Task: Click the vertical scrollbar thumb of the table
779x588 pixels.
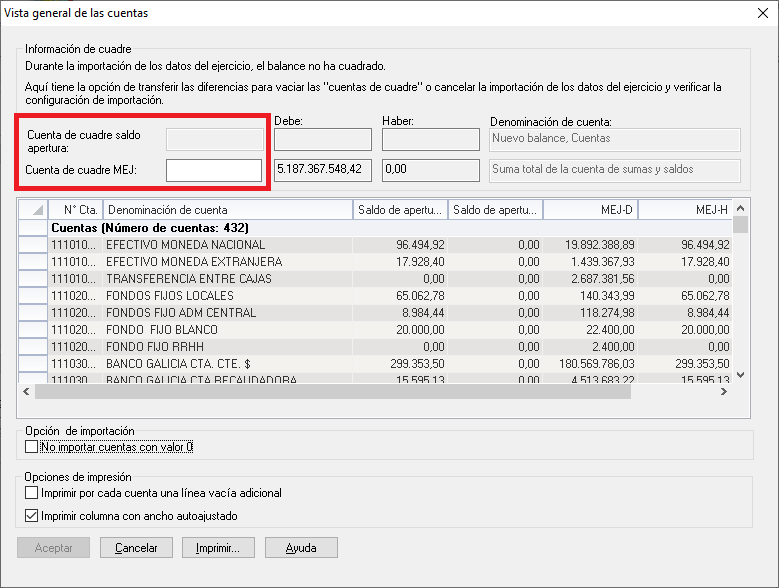Action: coord(740,224)
